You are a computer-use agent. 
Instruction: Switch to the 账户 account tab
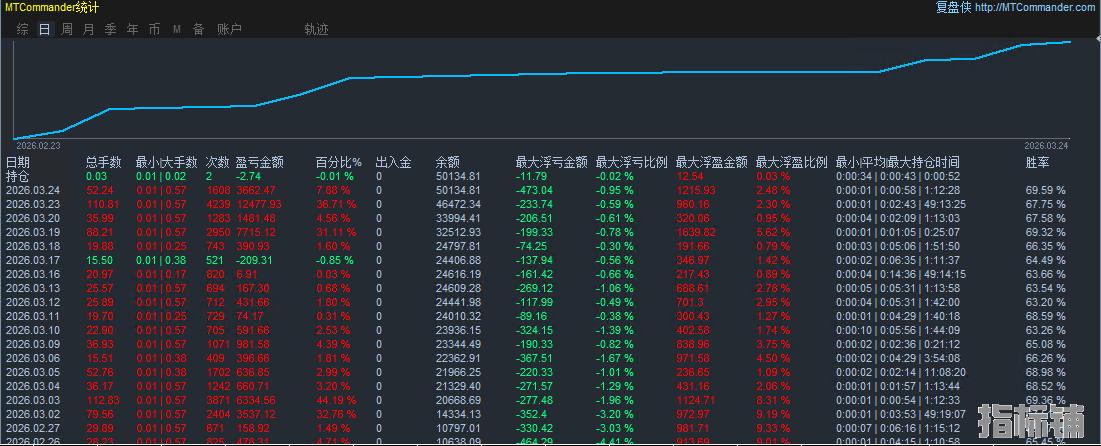click(x=229, y=29)
